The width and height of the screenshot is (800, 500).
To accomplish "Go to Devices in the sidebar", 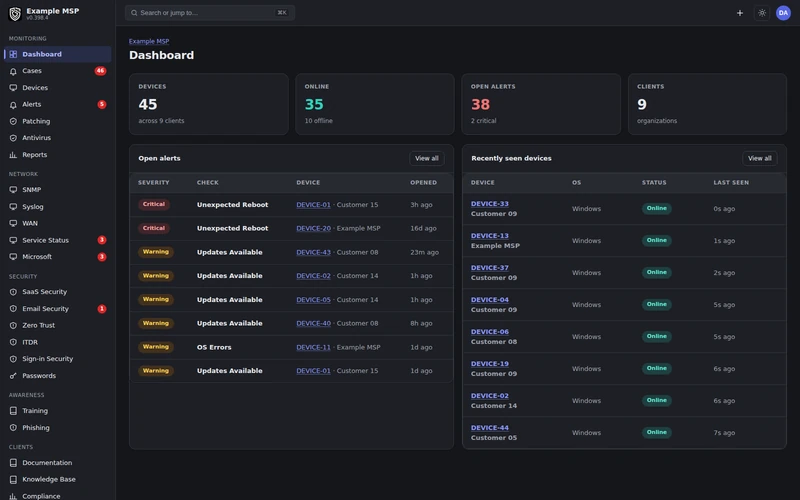I will 58,88.
